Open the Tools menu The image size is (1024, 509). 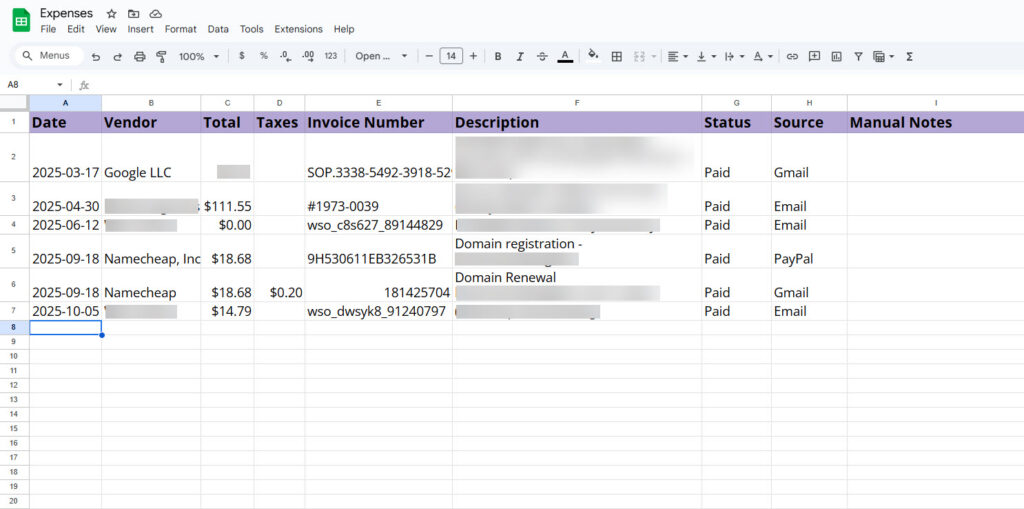[251, 29]
